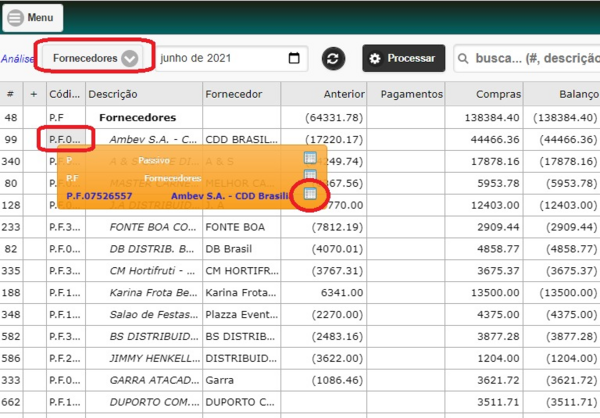Click P.F.07526557 code in popup

[x=99, y=196]
